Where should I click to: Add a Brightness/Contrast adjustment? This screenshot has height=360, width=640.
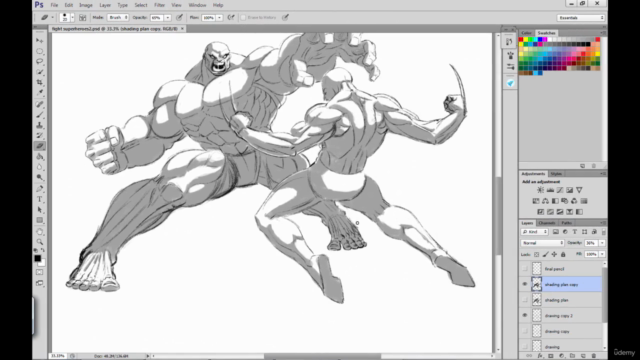(x=540, y=190)
